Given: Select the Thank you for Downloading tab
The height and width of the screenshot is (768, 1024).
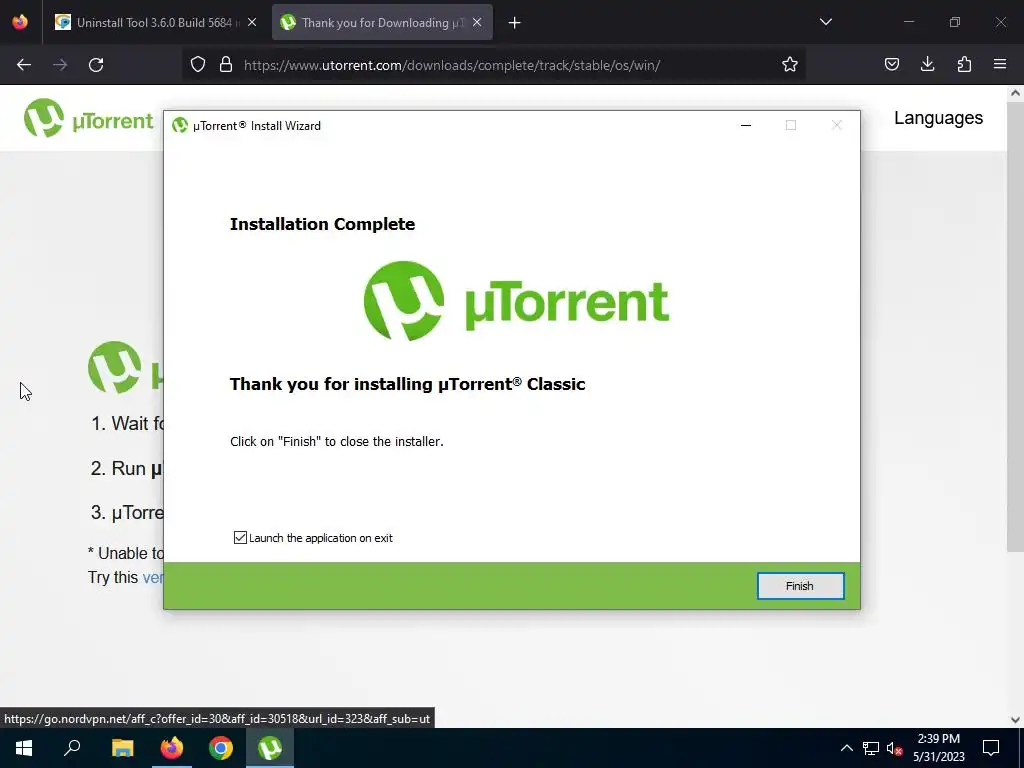Looking at the screenshot, I should (x=382, y=23).
